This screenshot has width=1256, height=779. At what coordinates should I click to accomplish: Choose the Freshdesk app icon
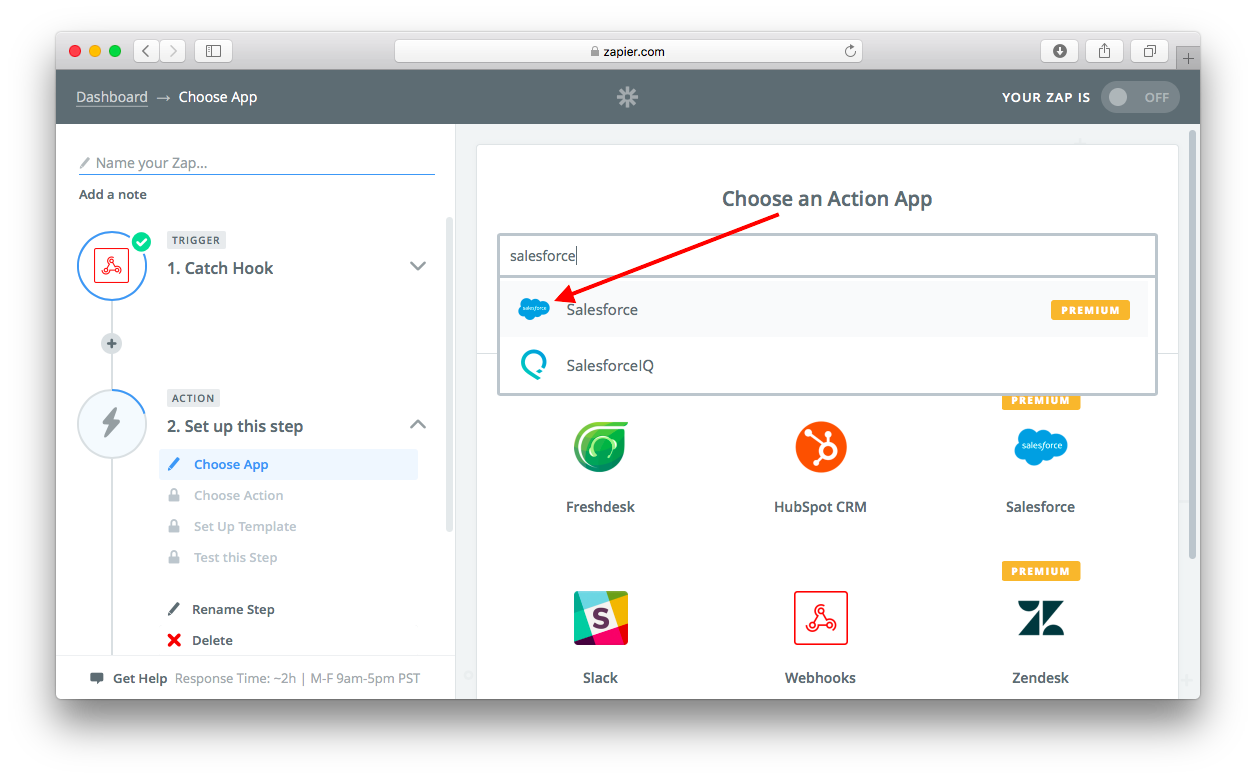point(600,446)
